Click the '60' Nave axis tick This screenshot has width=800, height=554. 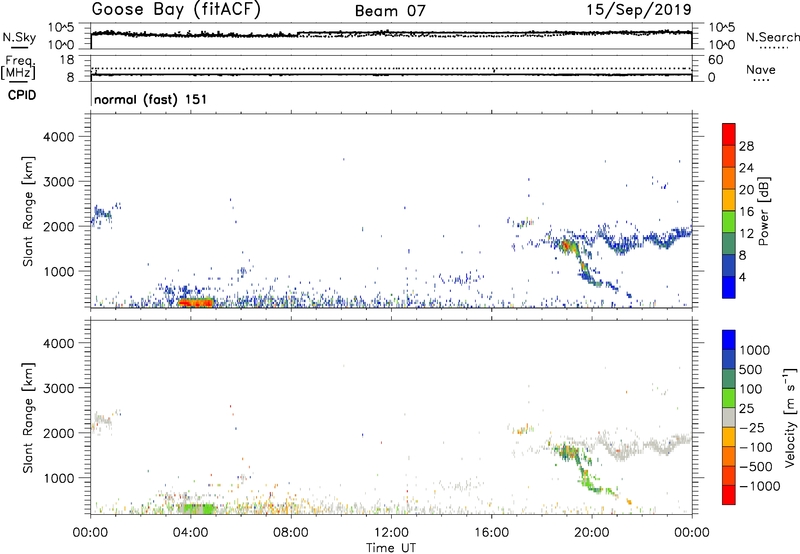click(x=716, y=60)
